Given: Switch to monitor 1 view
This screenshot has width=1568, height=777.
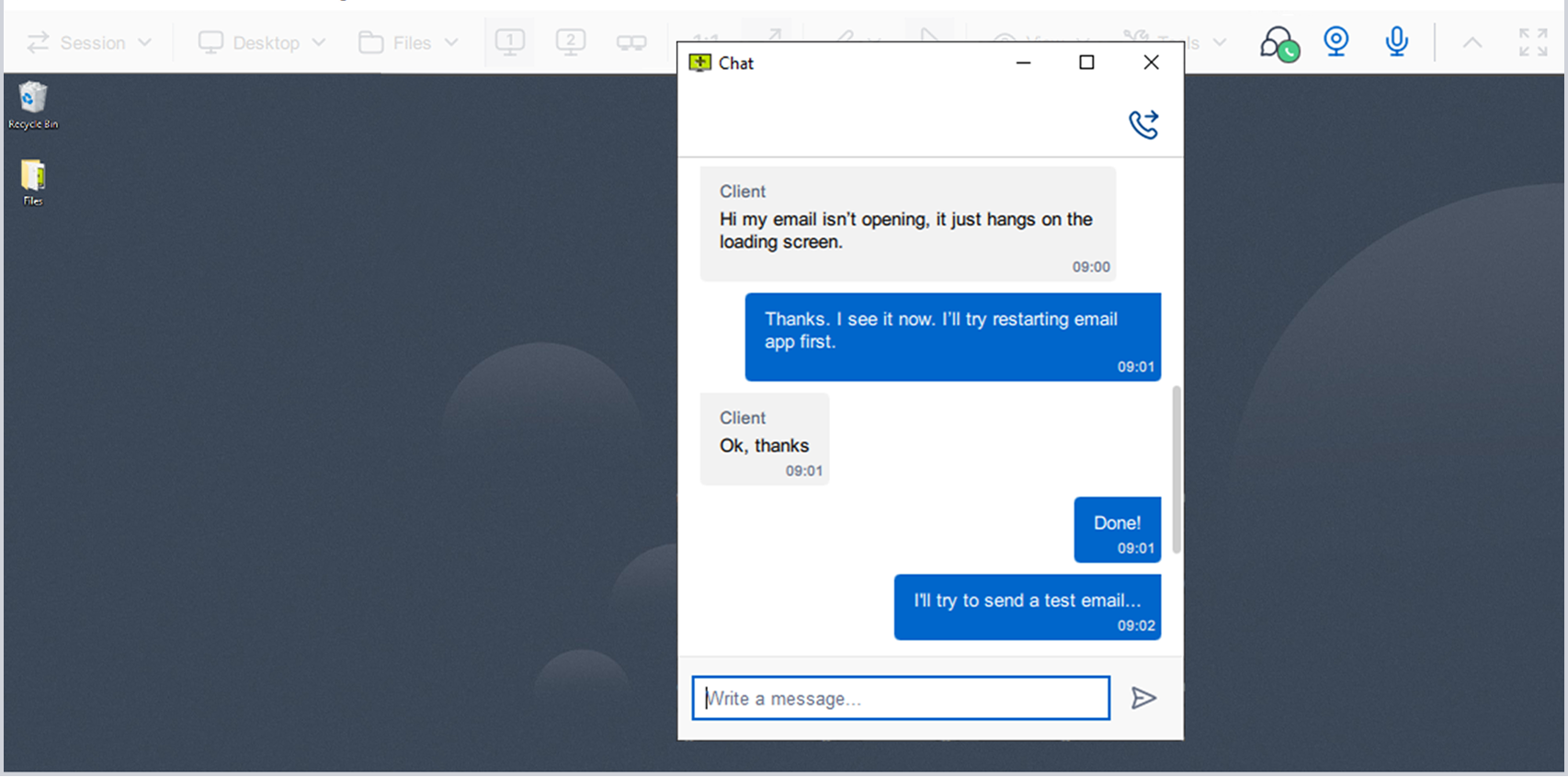Looking at the screenshot, I should (x=510, y=42).
